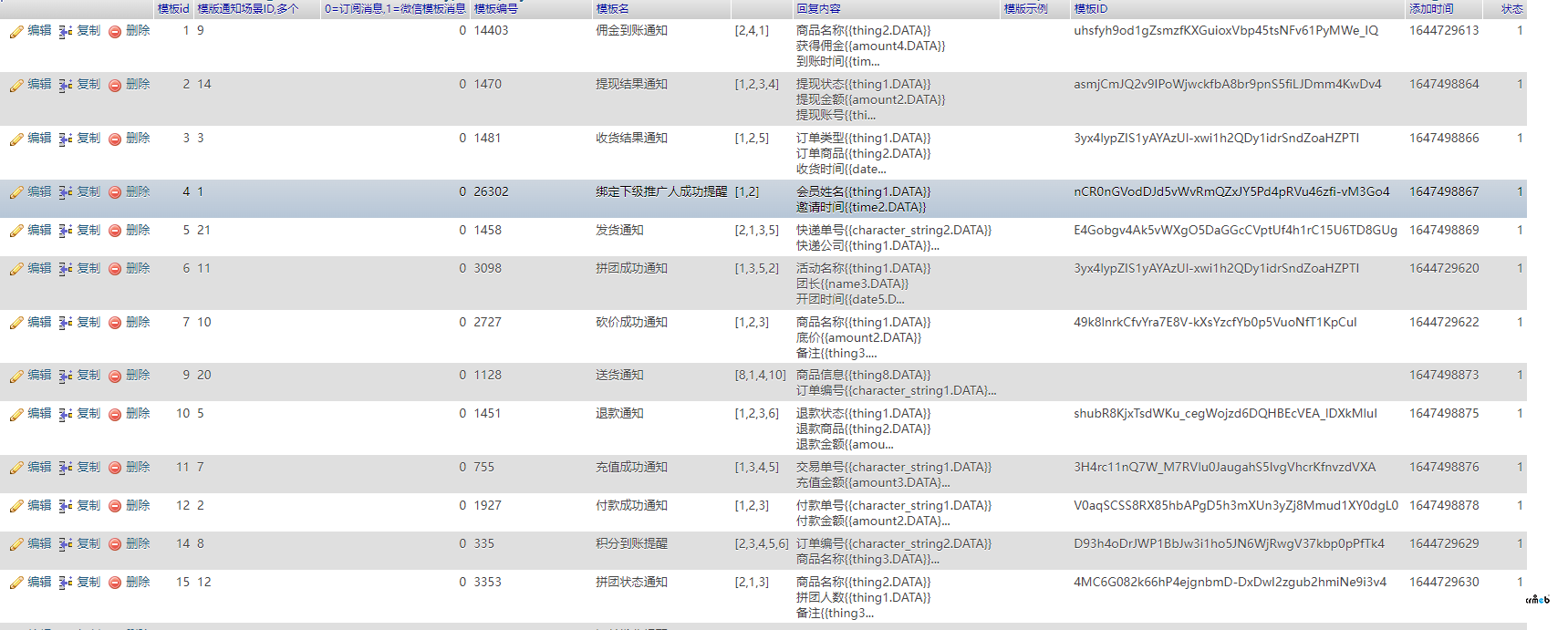The height and width of the screenshot is (630, 1568).
Task: Click template ID starting V0aqSCSS8RX85hbAPgD5h3mXUn3yZj8Mmud1XY0dgL0
Action: pyautogui.click(x=1236, y=506)
